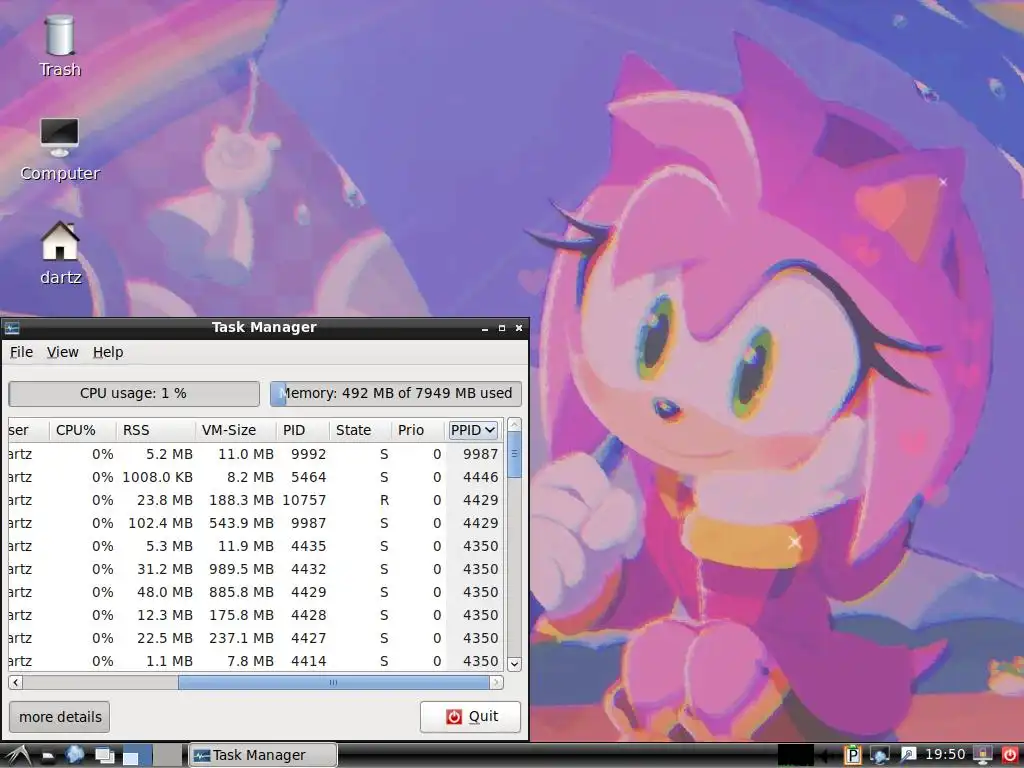Select the Task Manager taskbar window button

pos(263,756)
